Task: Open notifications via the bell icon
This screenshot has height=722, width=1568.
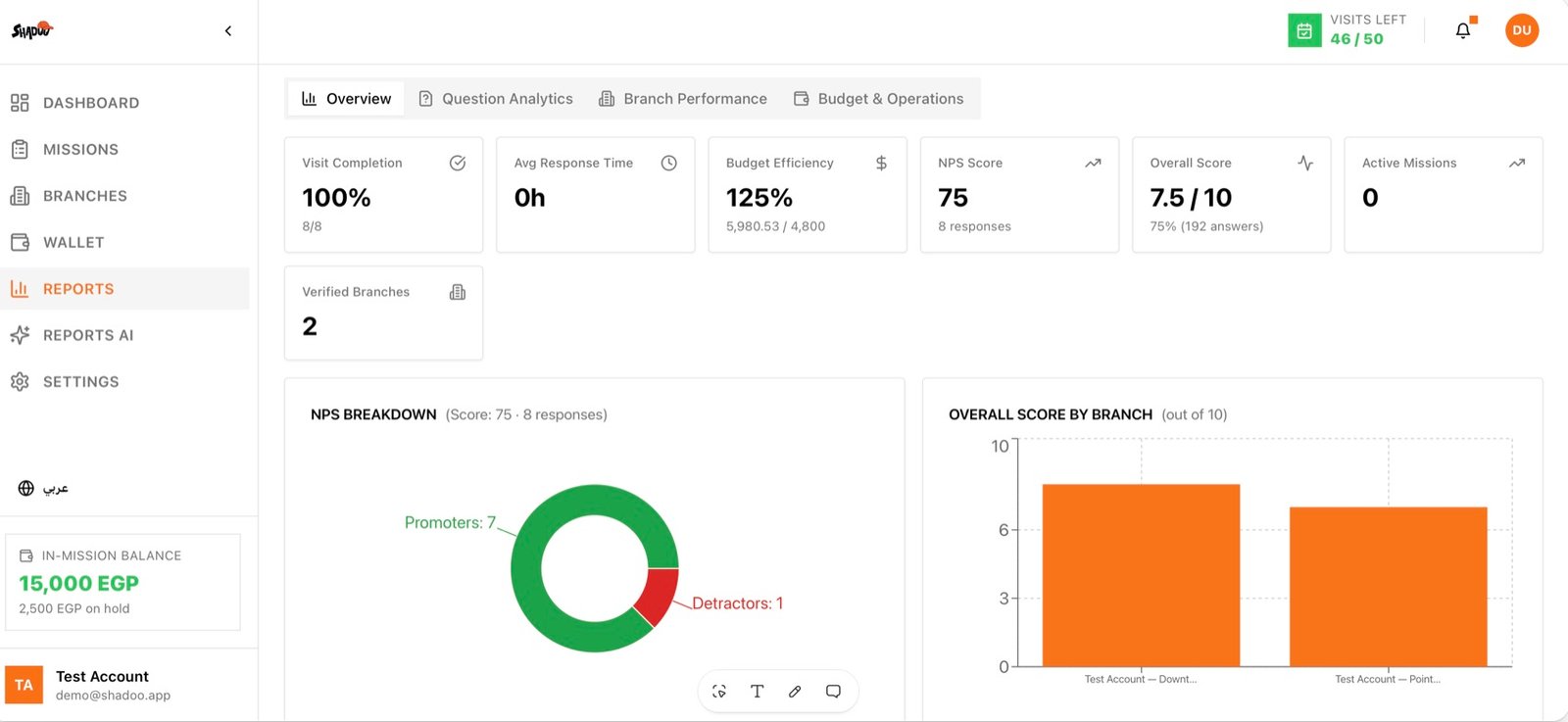Action: tap(1463, 30)
